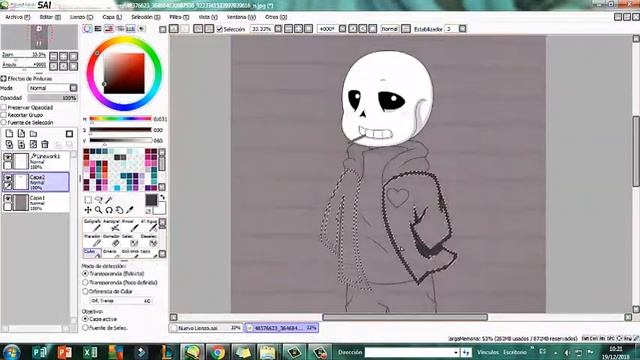Viewport: 640px width, 360px height.
Task: Toggle the Selección checkbox in toolbar
Action: 220,29
